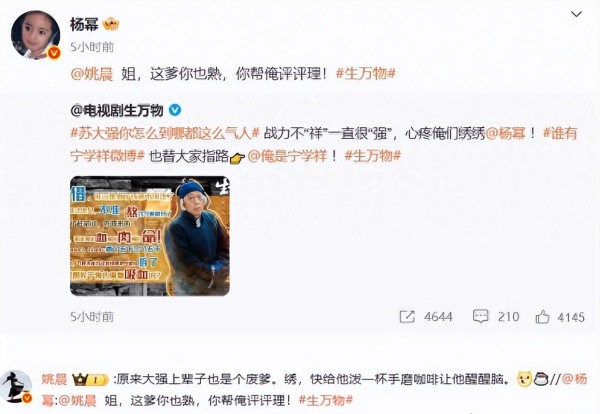Screen dimensions: 600x414
Task: Open 姚晨's commenter avatar
Action: pyautogui.click(x=16, y=387)
